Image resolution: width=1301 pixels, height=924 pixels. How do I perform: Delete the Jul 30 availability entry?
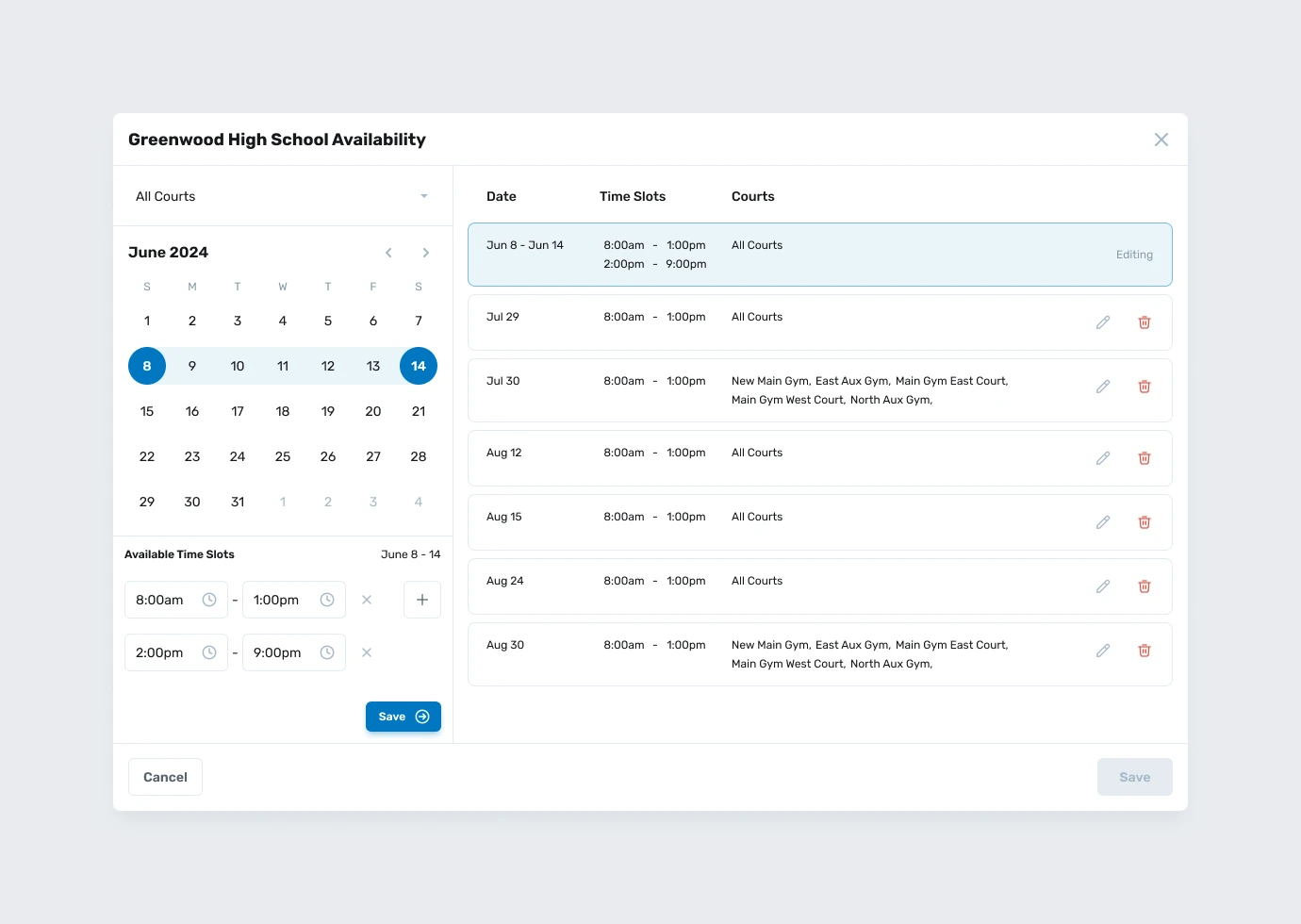click(1145, 387)
